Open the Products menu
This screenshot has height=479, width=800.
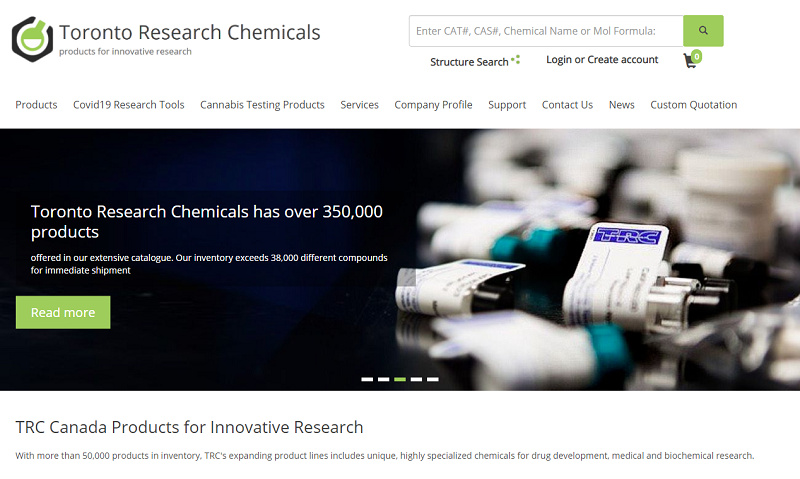point(36,104)
